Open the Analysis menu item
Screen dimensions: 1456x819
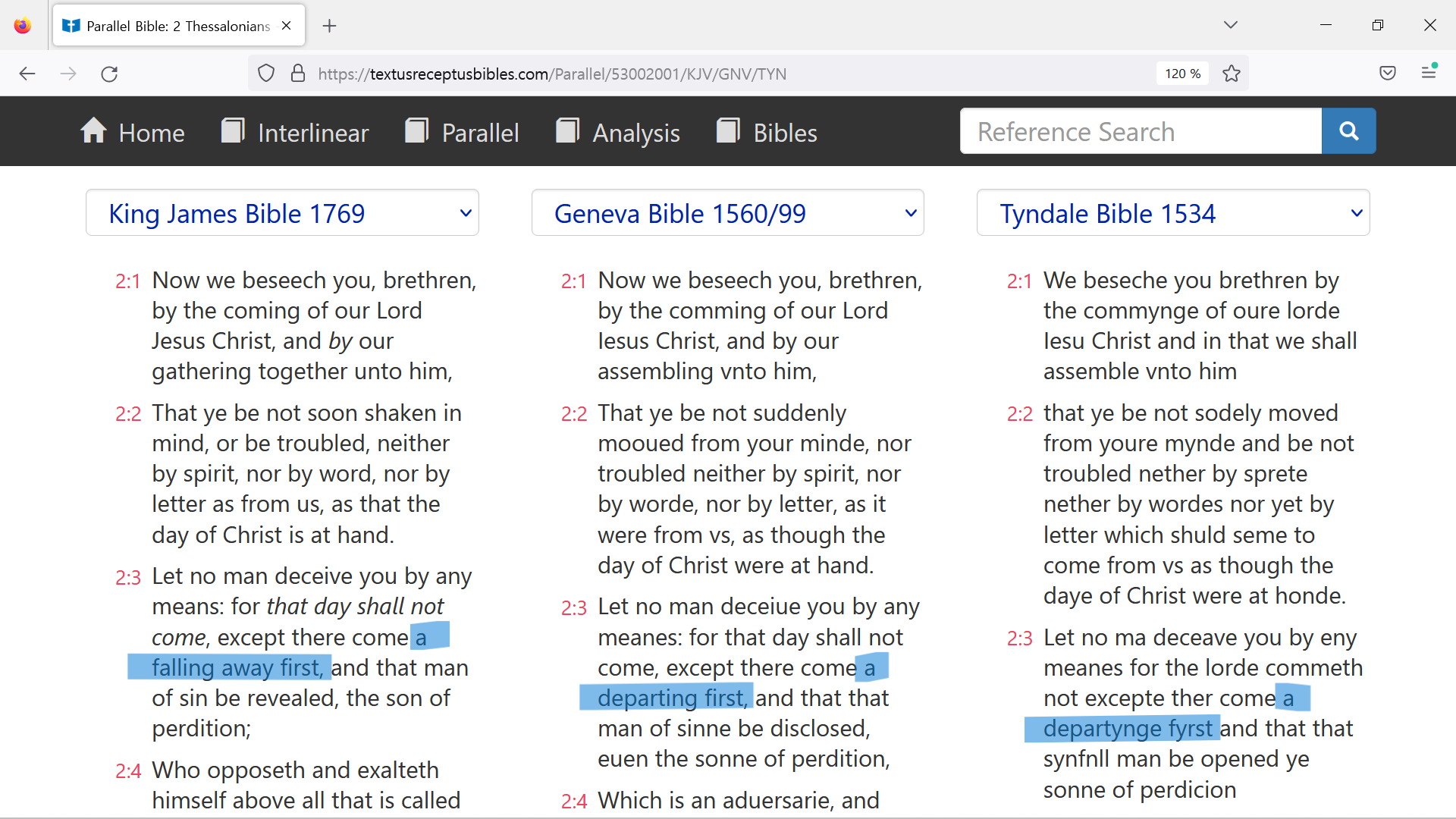[x=636, y=133]
